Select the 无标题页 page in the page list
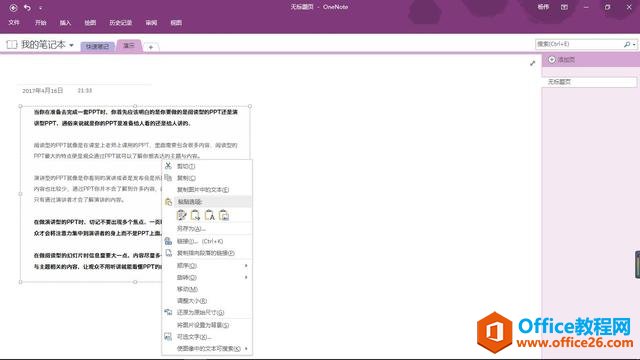 pyautogui.click(x=590, y=82)
